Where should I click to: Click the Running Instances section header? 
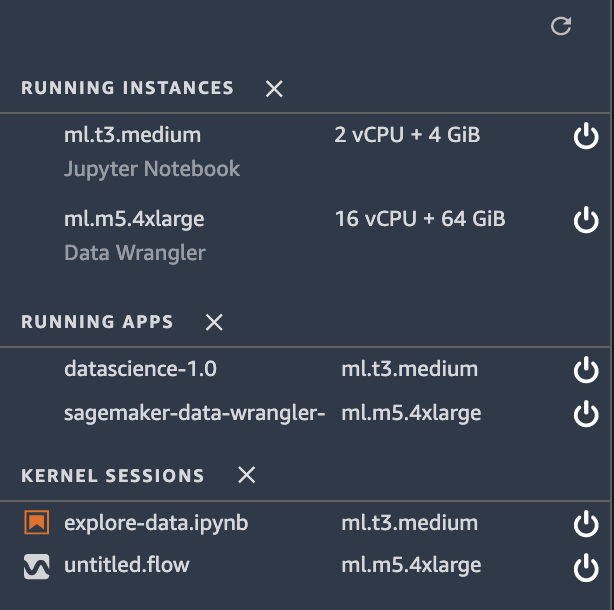coord(127,88)
